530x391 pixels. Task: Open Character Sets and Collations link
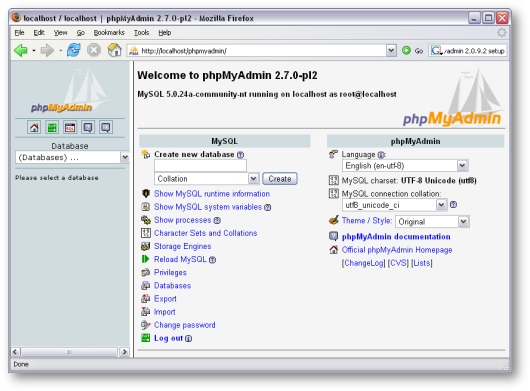pyautogui.click(x=206, y=233)
